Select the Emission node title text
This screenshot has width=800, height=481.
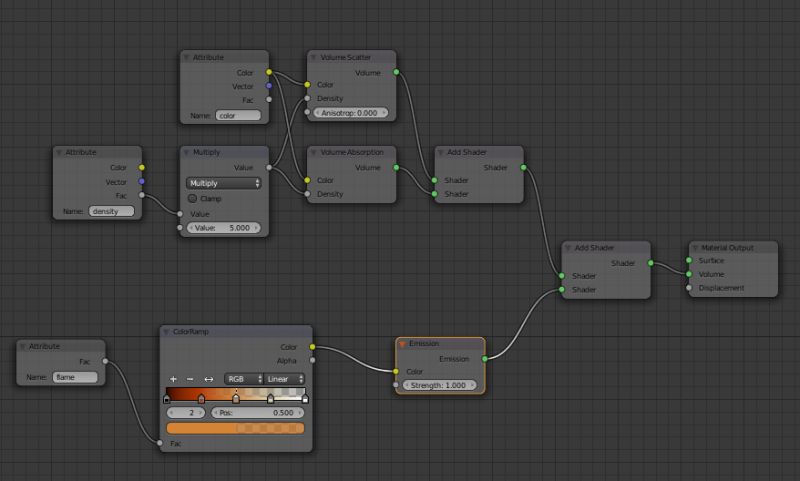(424, 343)
